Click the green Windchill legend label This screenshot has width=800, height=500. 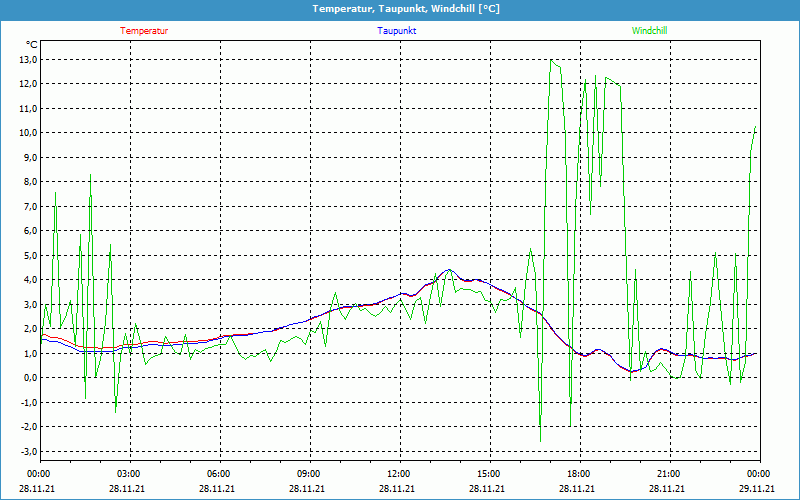click(x=649, y=31)
